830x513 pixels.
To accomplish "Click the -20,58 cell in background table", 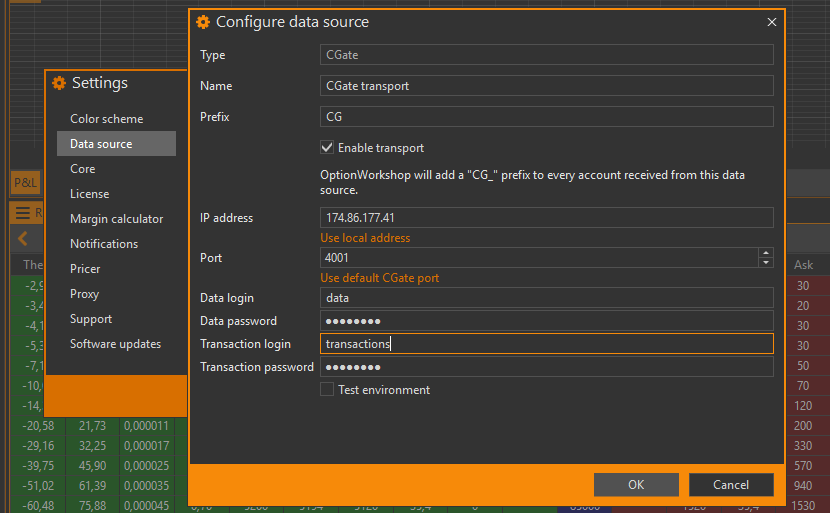I will pos(38,426).
